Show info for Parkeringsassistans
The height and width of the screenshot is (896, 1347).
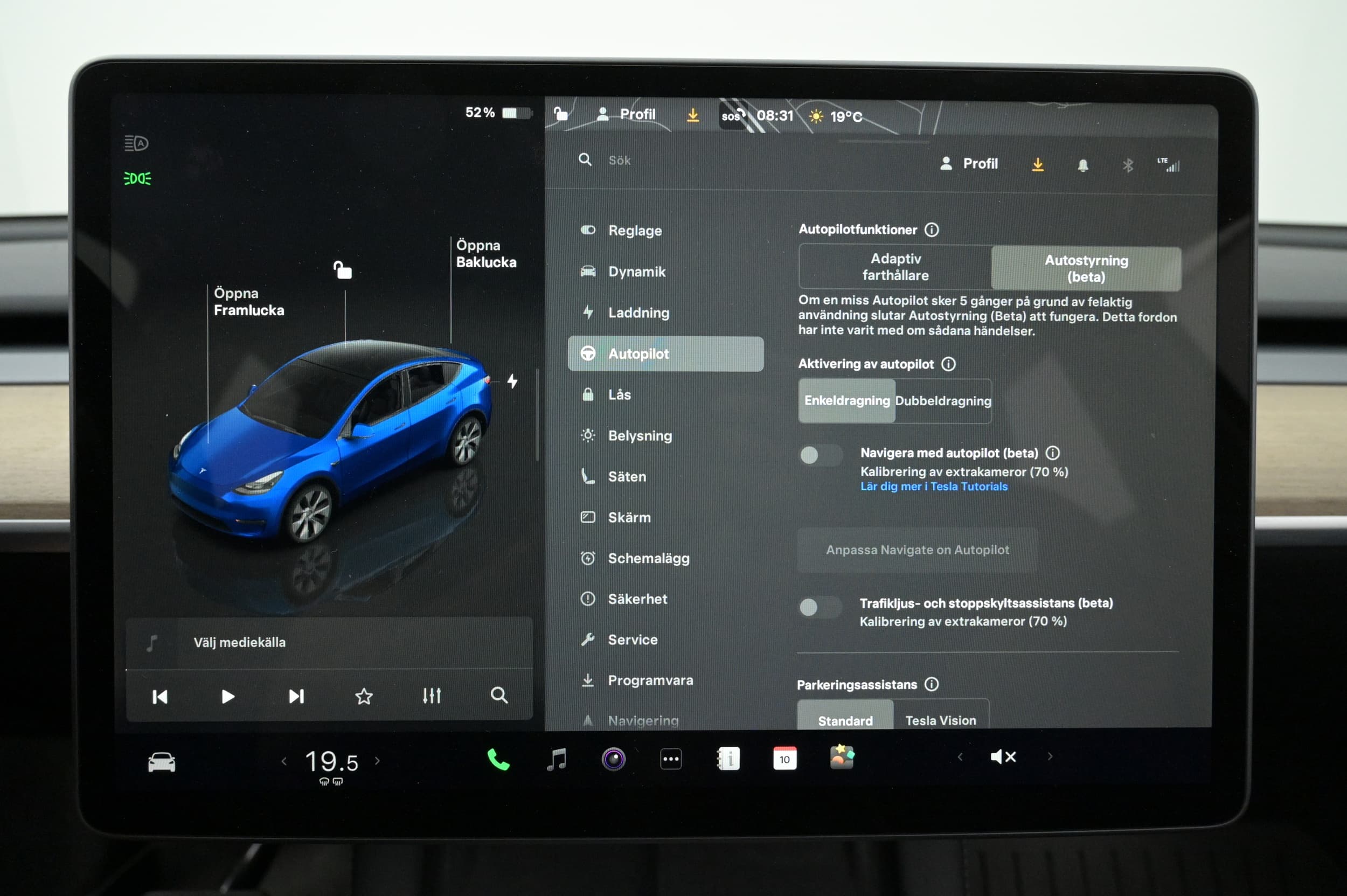[x=932, y=684]
